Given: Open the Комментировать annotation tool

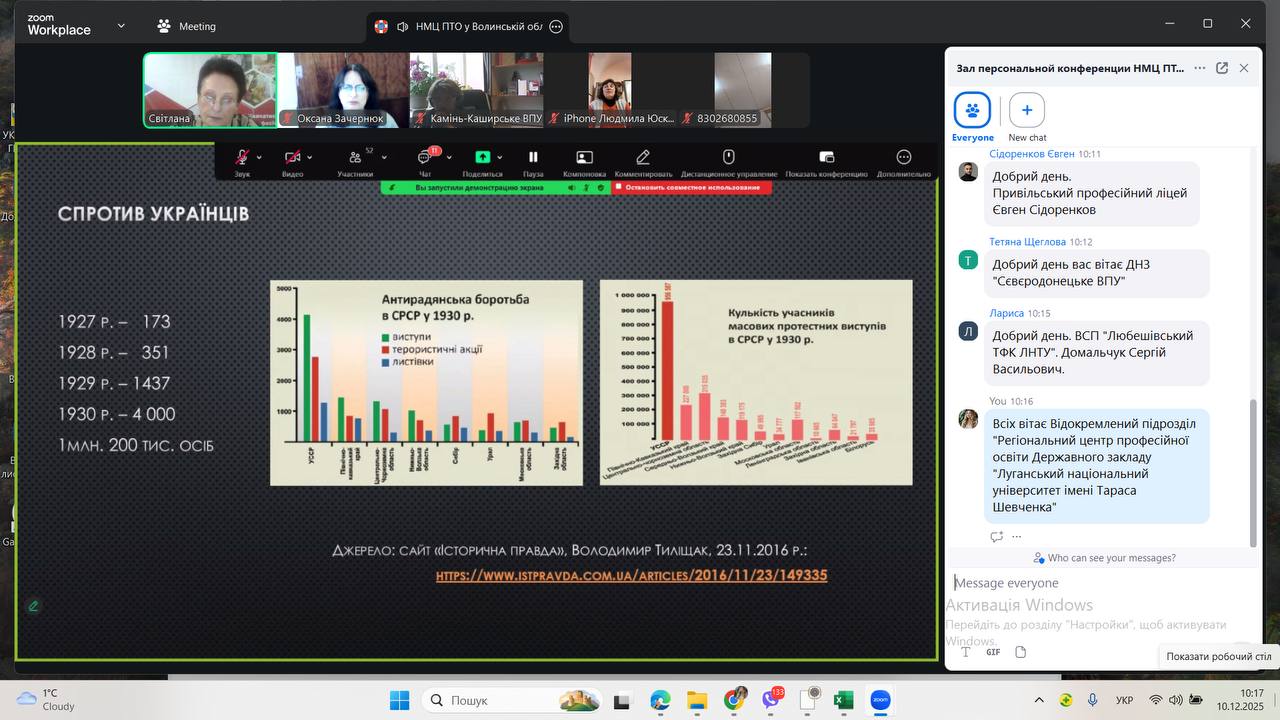Looking at the screenshot, I should coord(643,158).
